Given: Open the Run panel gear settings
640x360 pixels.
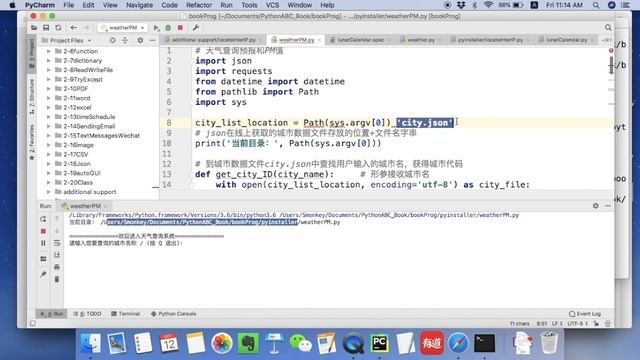Looking at the screenshot, I should pos(596,206).
